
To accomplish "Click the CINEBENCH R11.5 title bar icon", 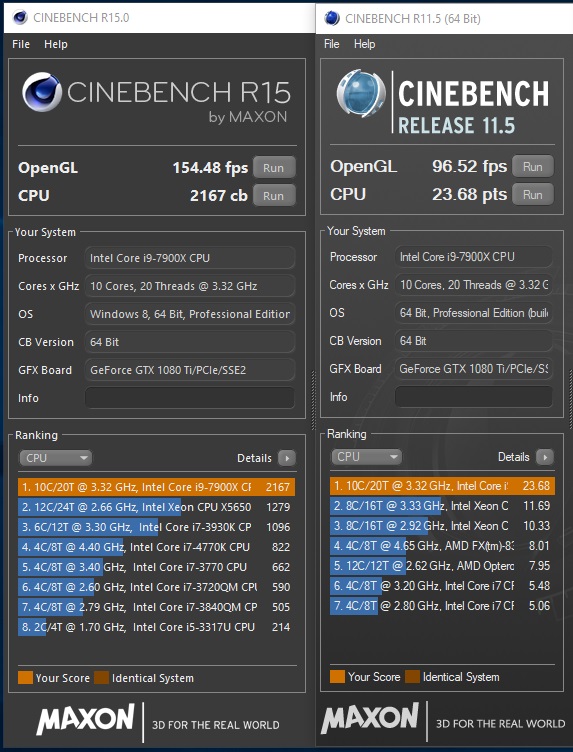I will tap(332, 18).
